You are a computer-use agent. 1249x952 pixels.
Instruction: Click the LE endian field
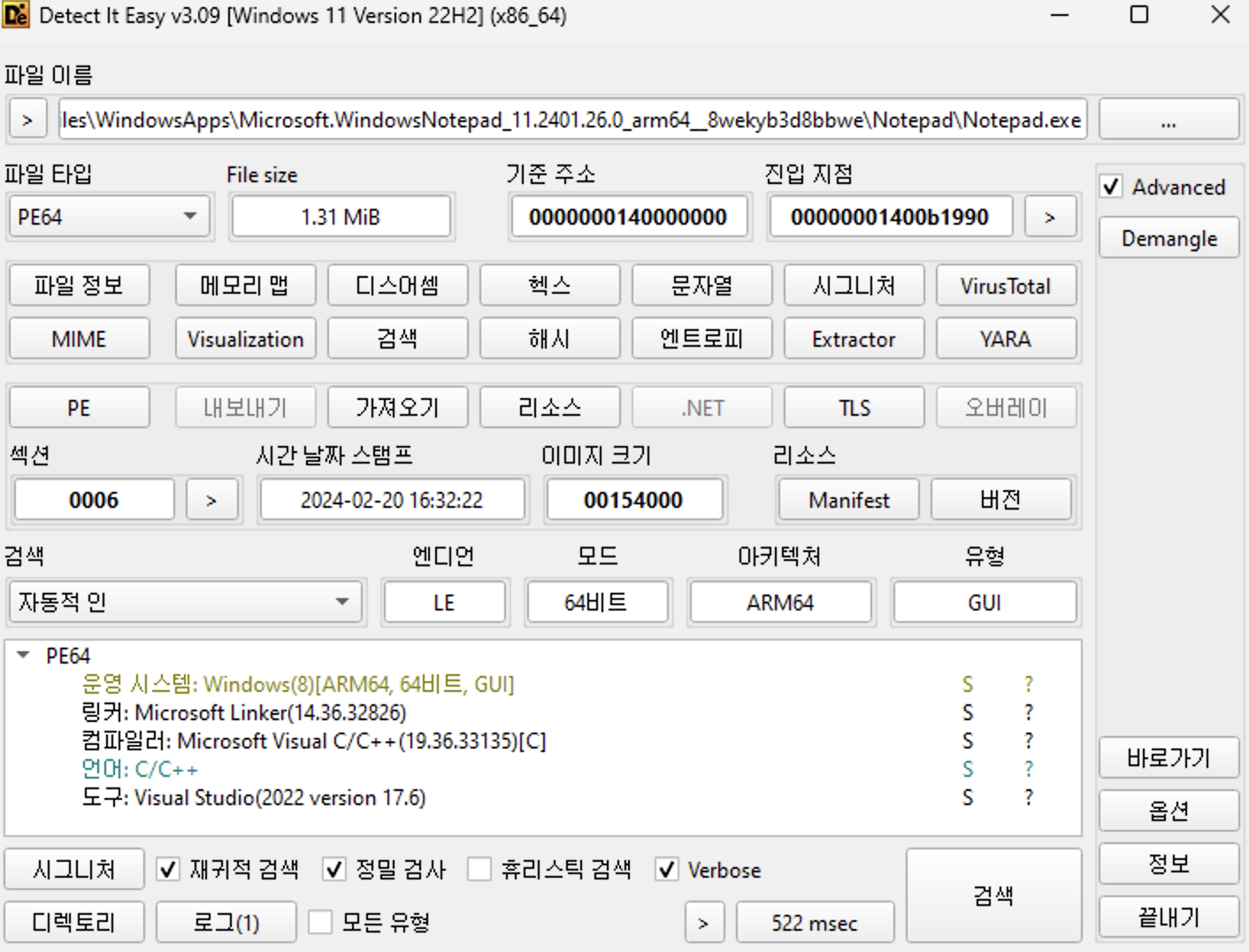pyautogui.click(x=444, y=603)
